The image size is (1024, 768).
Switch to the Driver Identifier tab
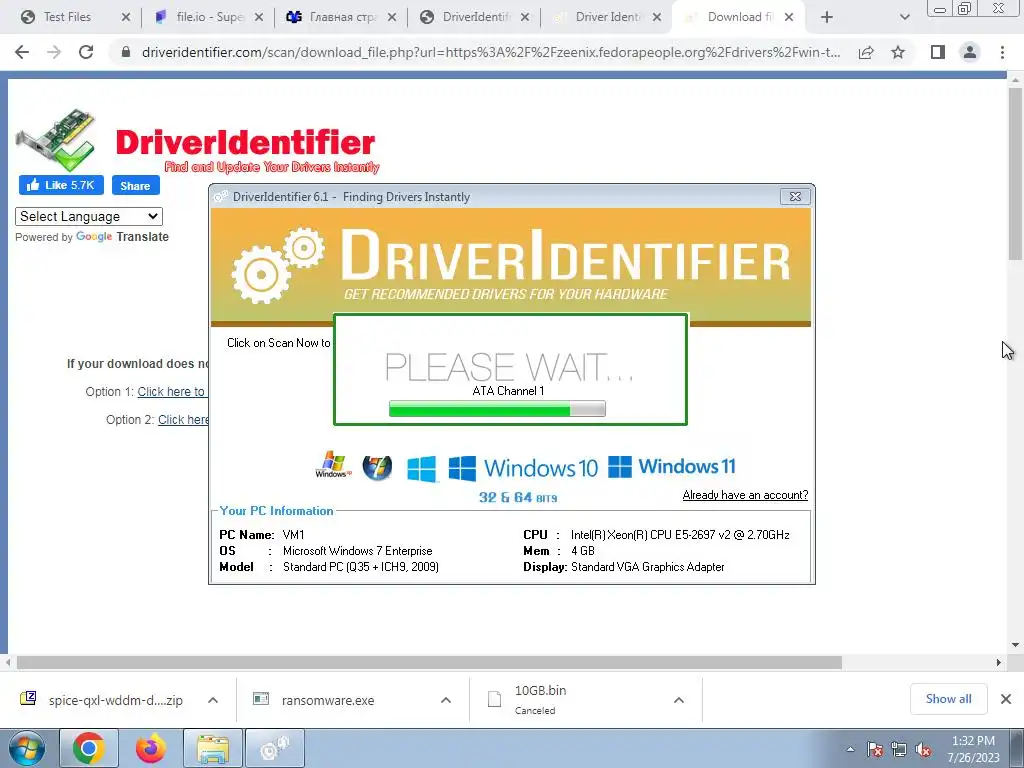(x=607, y=17)
